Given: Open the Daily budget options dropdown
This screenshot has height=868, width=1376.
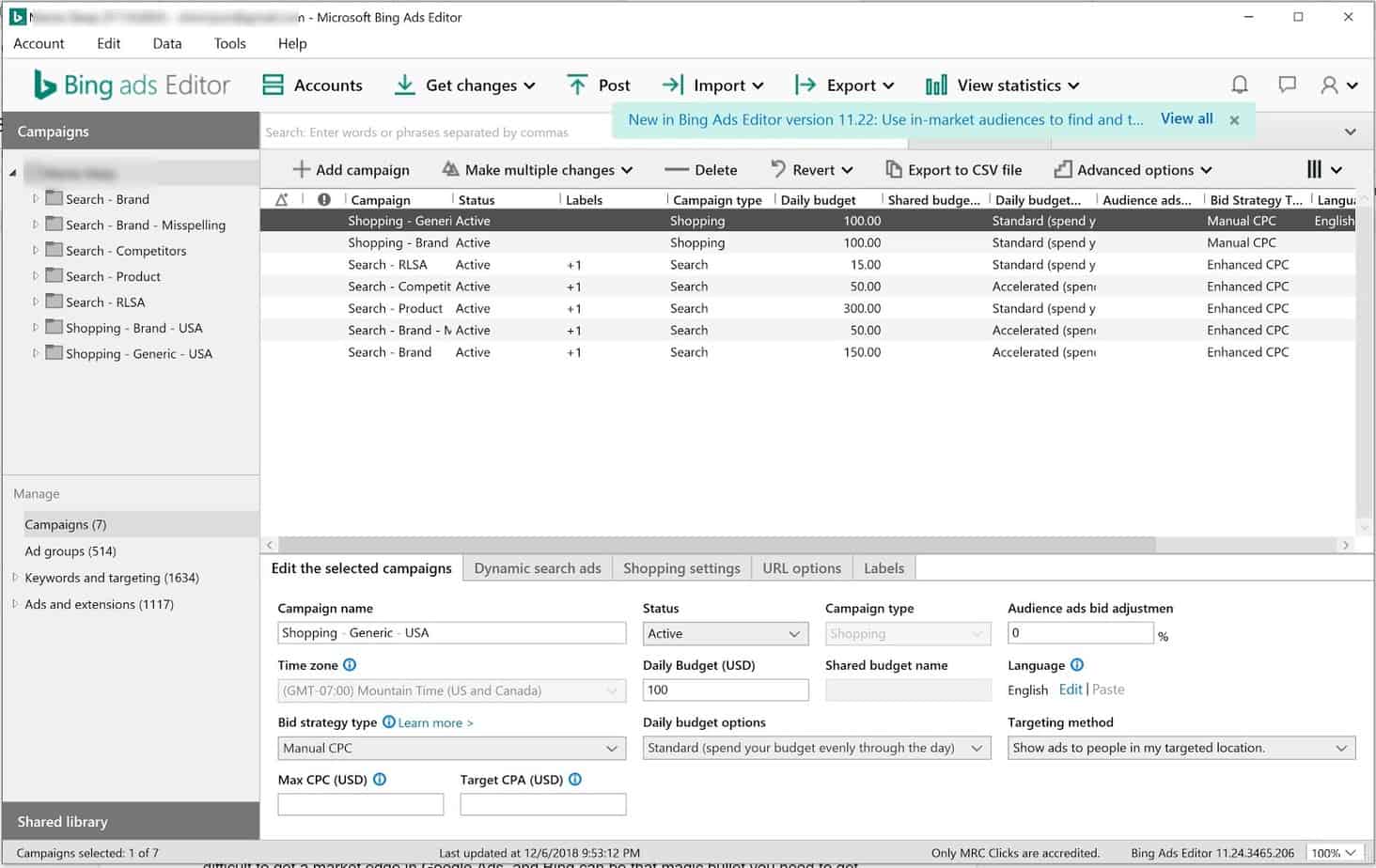Looking at the screenshot, I should pyautogui.click(x=817, y=749).
